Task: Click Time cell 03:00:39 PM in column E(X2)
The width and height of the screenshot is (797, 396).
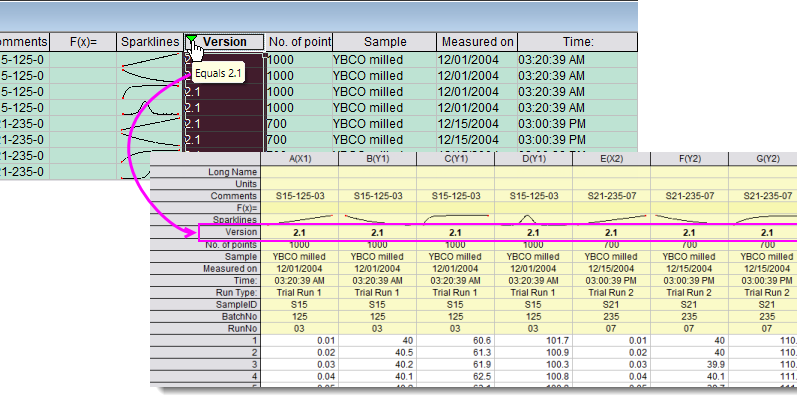Action: pos(611,281)
